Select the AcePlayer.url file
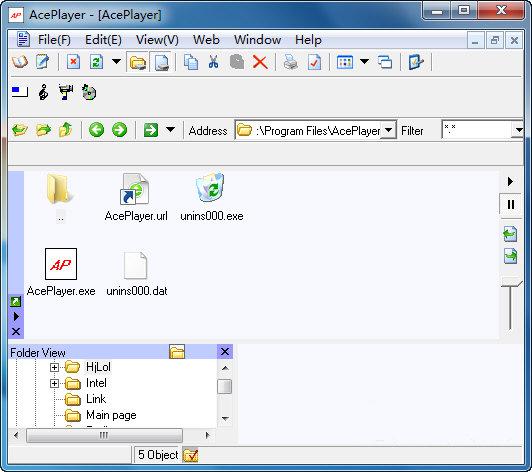This screenshot has width=532, height=472. point(136,197)
